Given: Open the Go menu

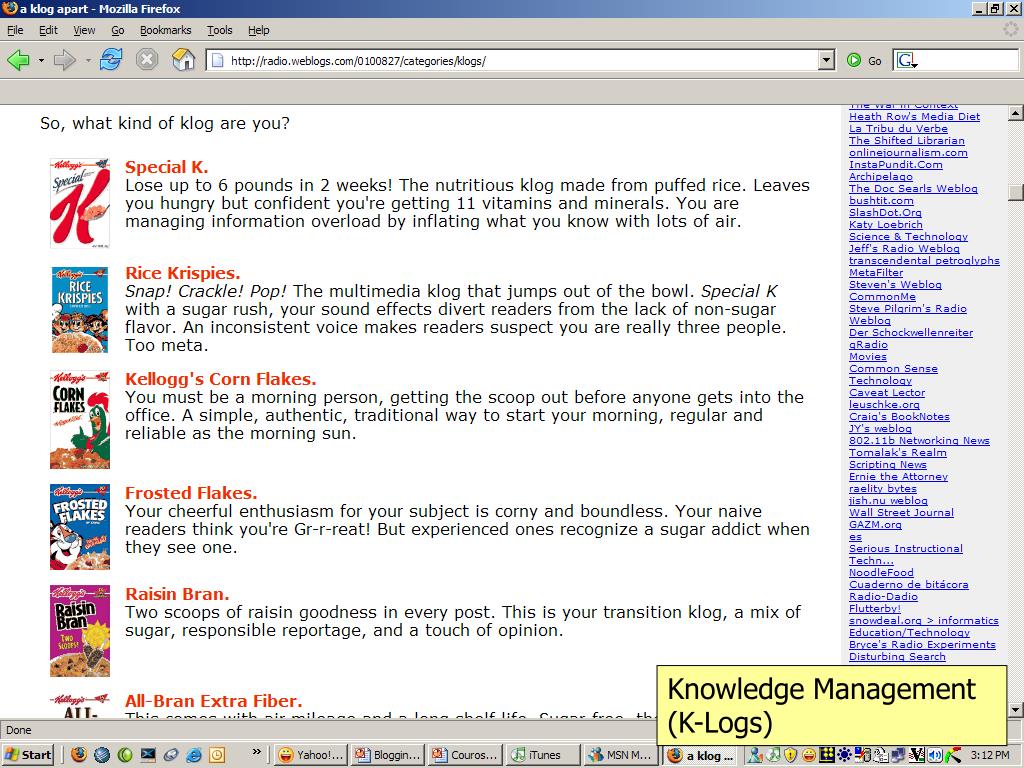Looking at the screenshot, I should (x=118, y=30).
